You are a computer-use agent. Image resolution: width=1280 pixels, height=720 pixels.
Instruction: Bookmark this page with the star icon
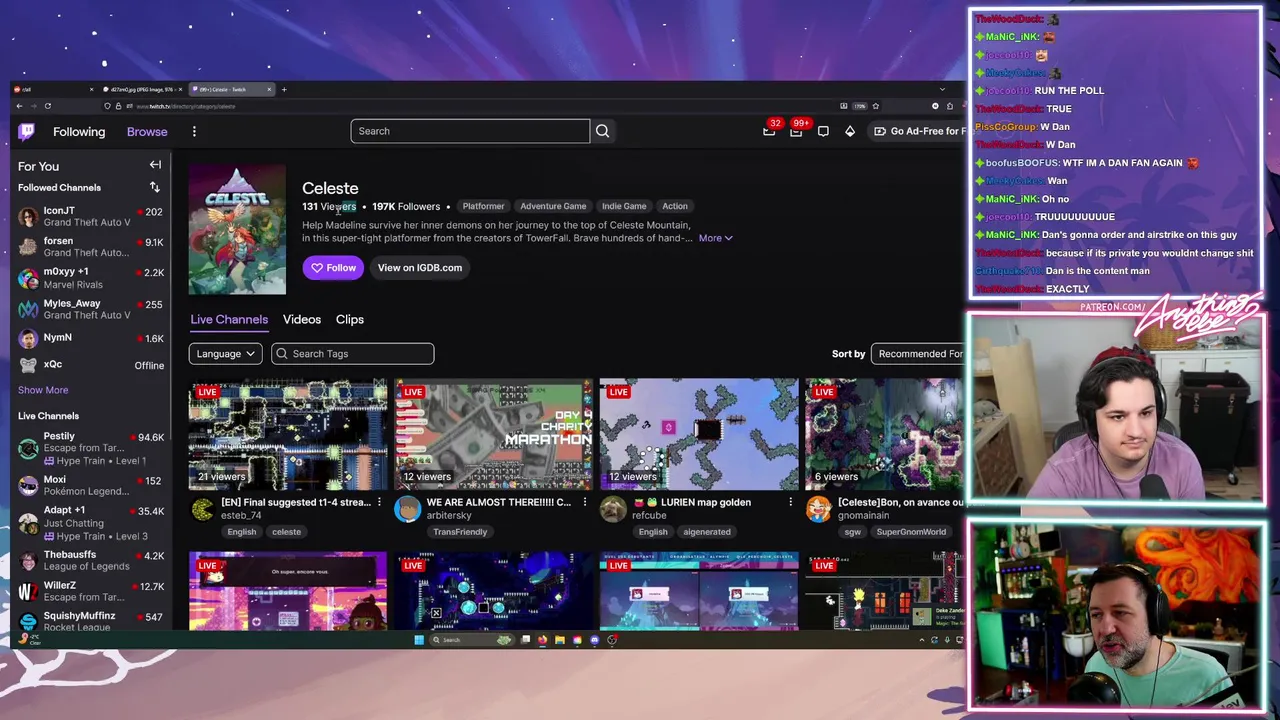(x=875, y=106)
